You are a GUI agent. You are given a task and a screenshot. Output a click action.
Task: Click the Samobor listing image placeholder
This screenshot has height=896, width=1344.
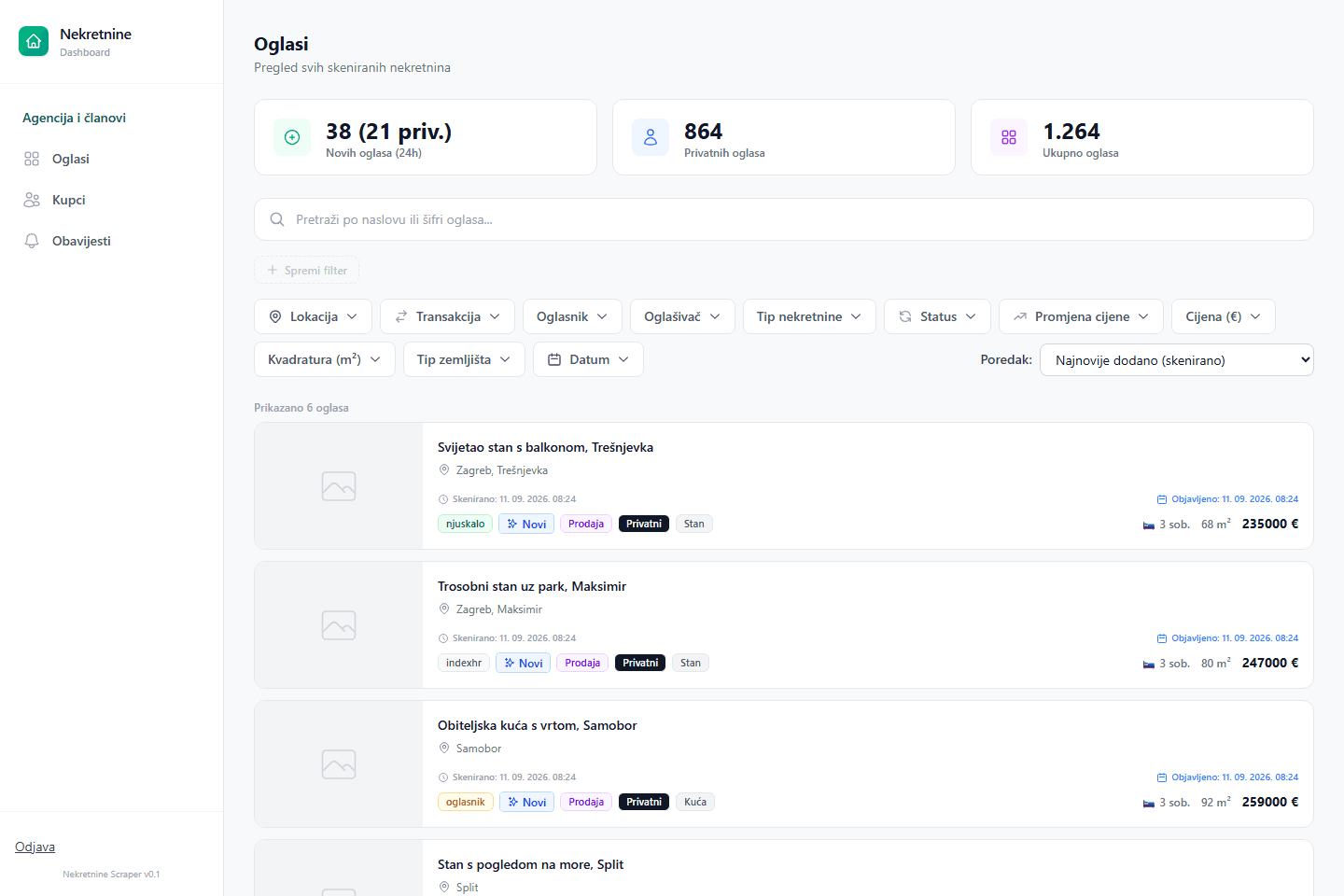click(x=339, y=764)
